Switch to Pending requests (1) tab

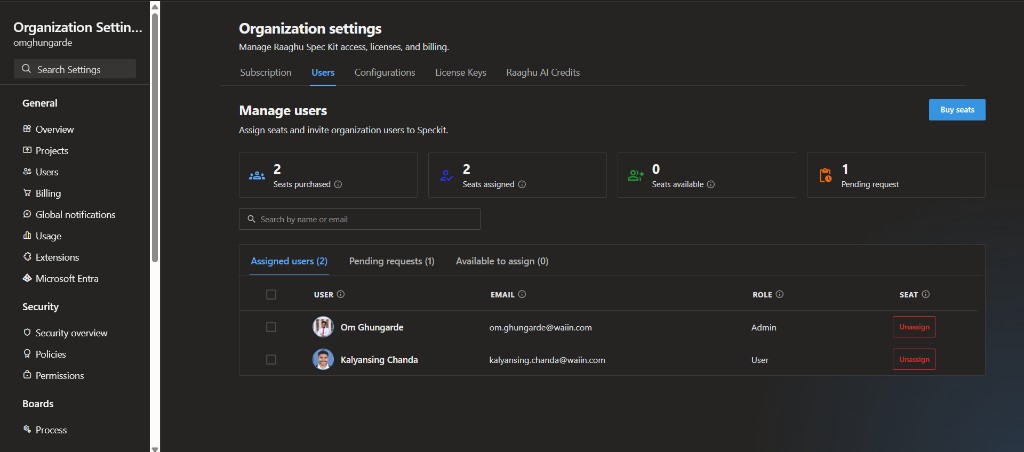point(392,261)
